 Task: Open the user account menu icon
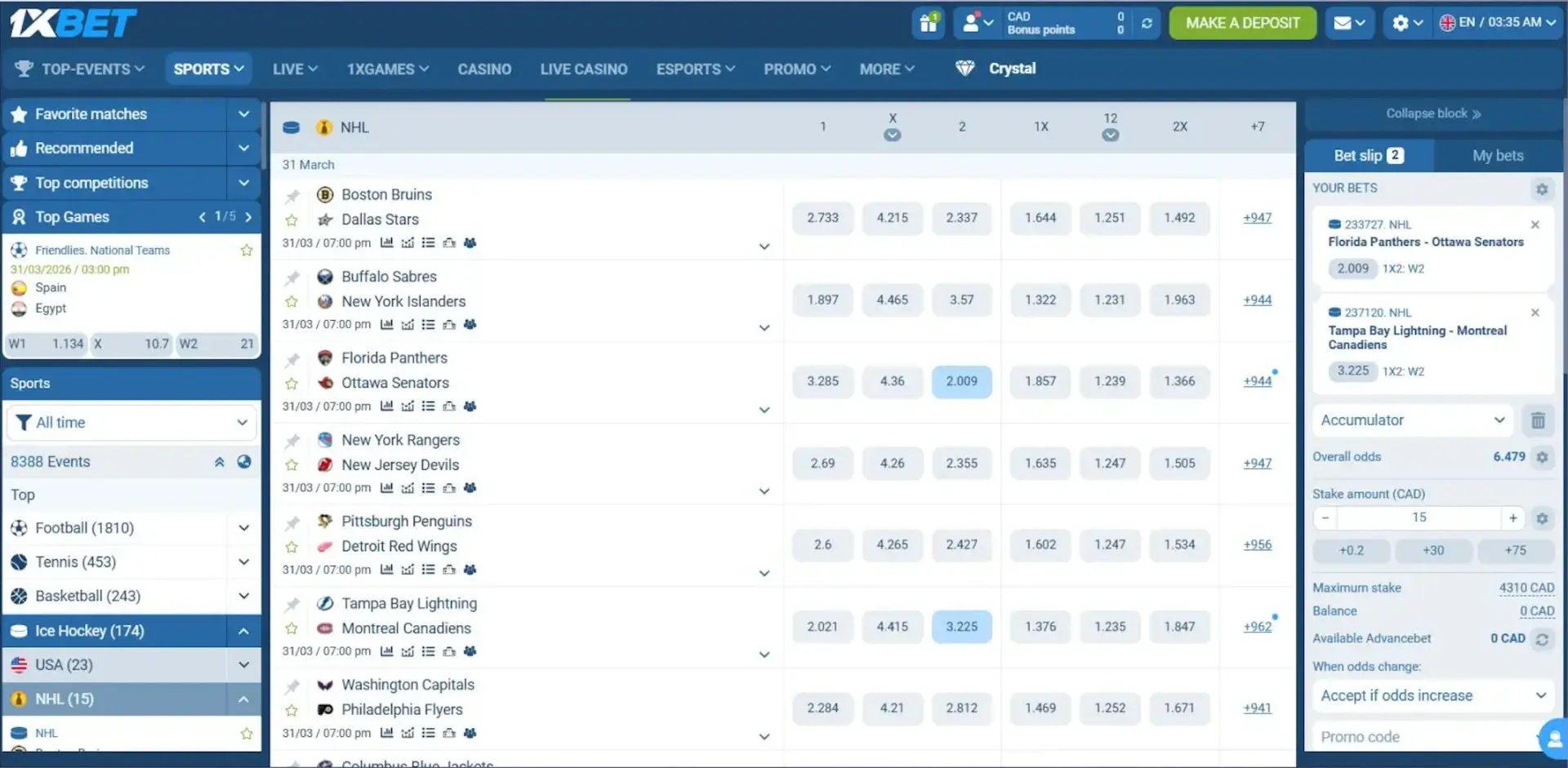[x=977, y=23]
